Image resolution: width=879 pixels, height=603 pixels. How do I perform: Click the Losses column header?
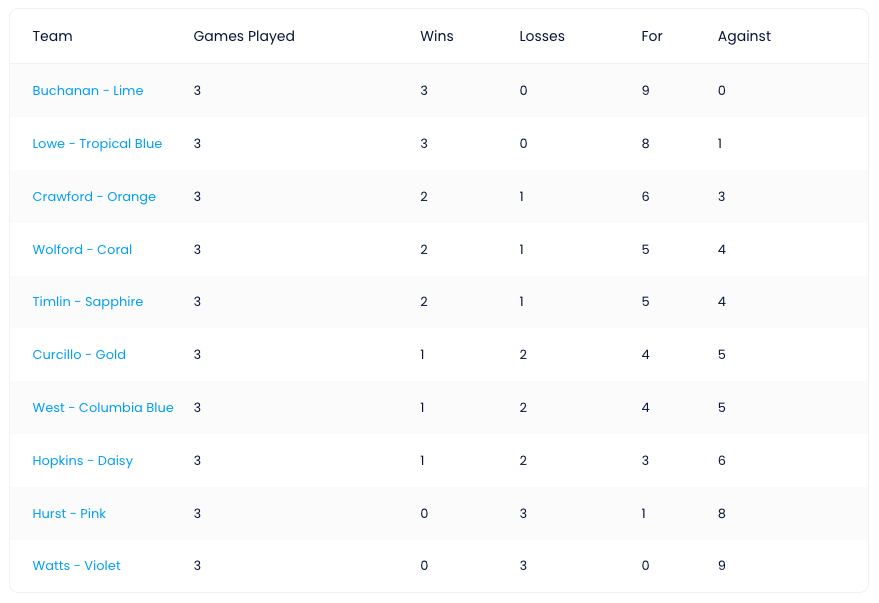[x=542, y=36]
